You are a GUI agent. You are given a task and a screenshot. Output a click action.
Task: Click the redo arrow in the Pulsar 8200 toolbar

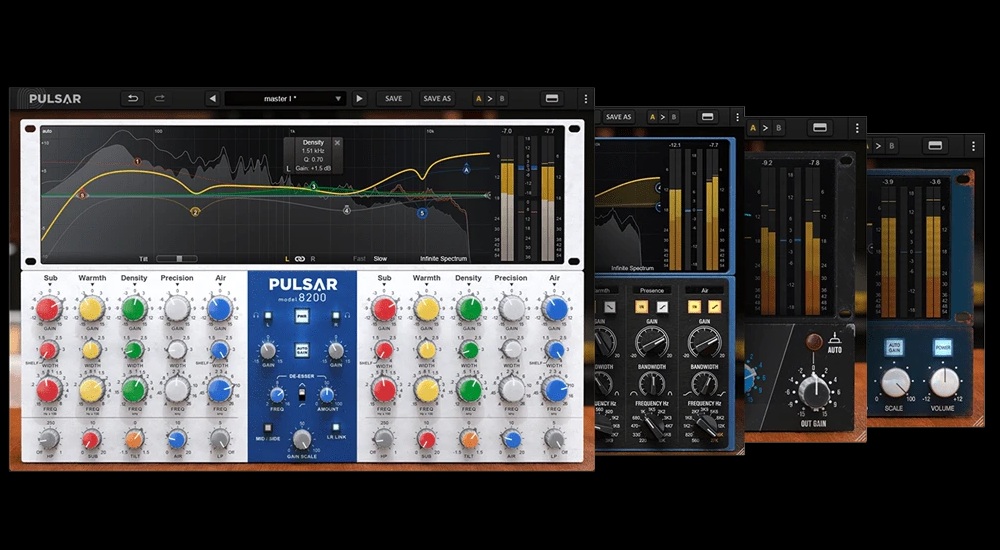pos(159,98)
